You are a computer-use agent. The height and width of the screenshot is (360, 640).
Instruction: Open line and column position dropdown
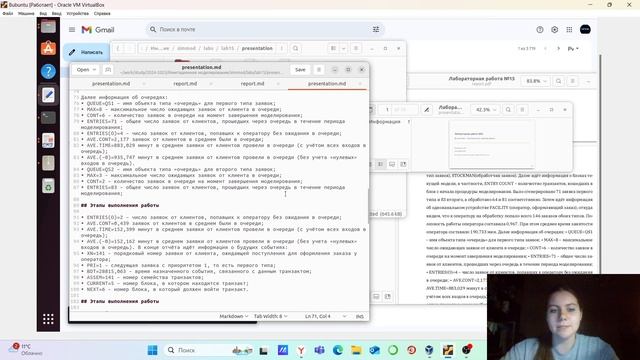click(326, 316)
